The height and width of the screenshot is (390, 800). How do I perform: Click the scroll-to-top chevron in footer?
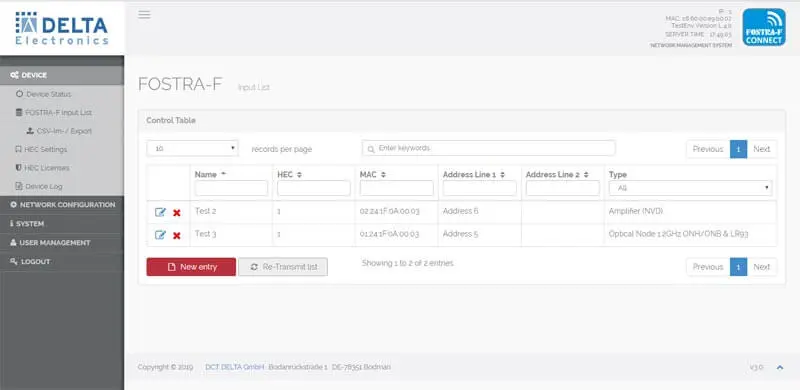pos(780,367)
